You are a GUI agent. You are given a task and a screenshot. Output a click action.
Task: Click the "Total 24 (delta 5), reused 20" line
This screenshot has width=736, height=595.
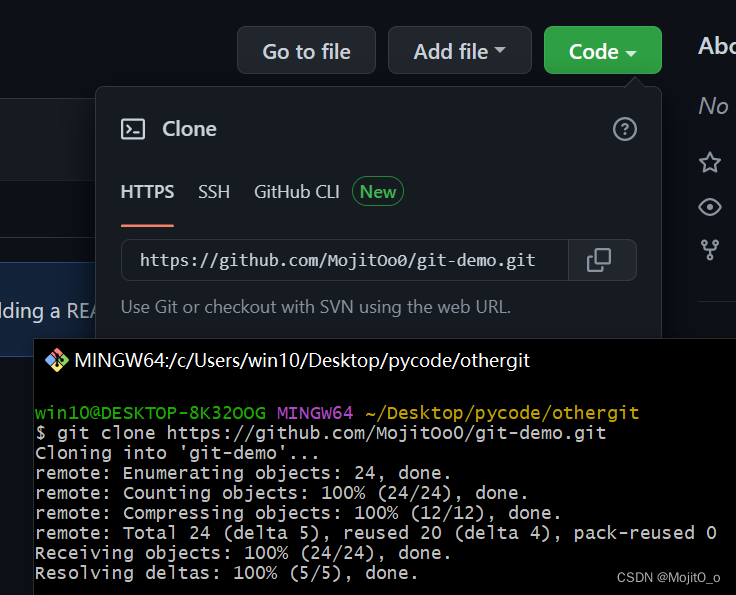[x=376, y=533]
